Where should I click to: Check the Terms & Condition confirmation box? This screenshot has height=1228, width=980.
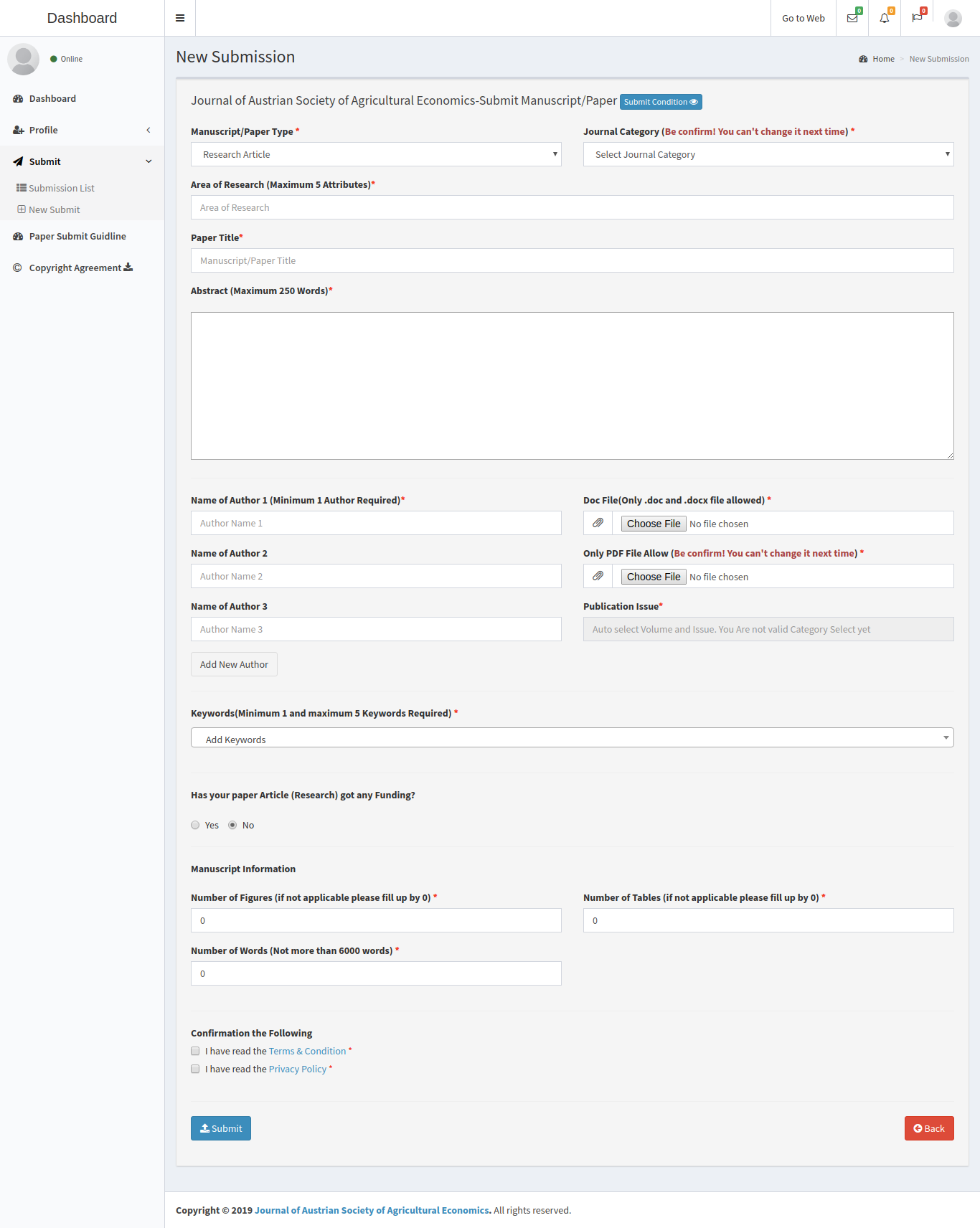(x=195, y=1051)
